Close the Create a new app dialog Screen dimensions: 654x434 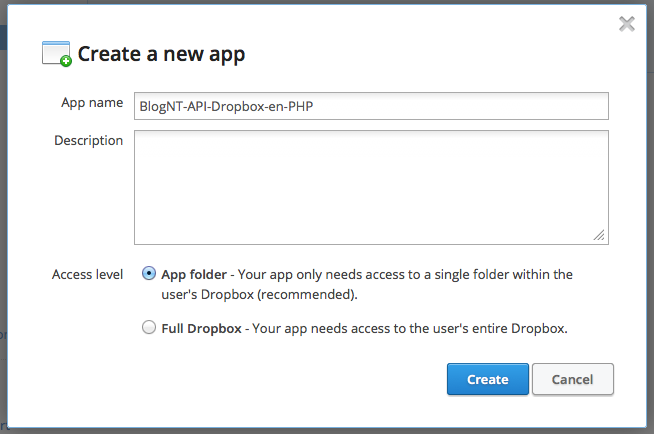626,24
